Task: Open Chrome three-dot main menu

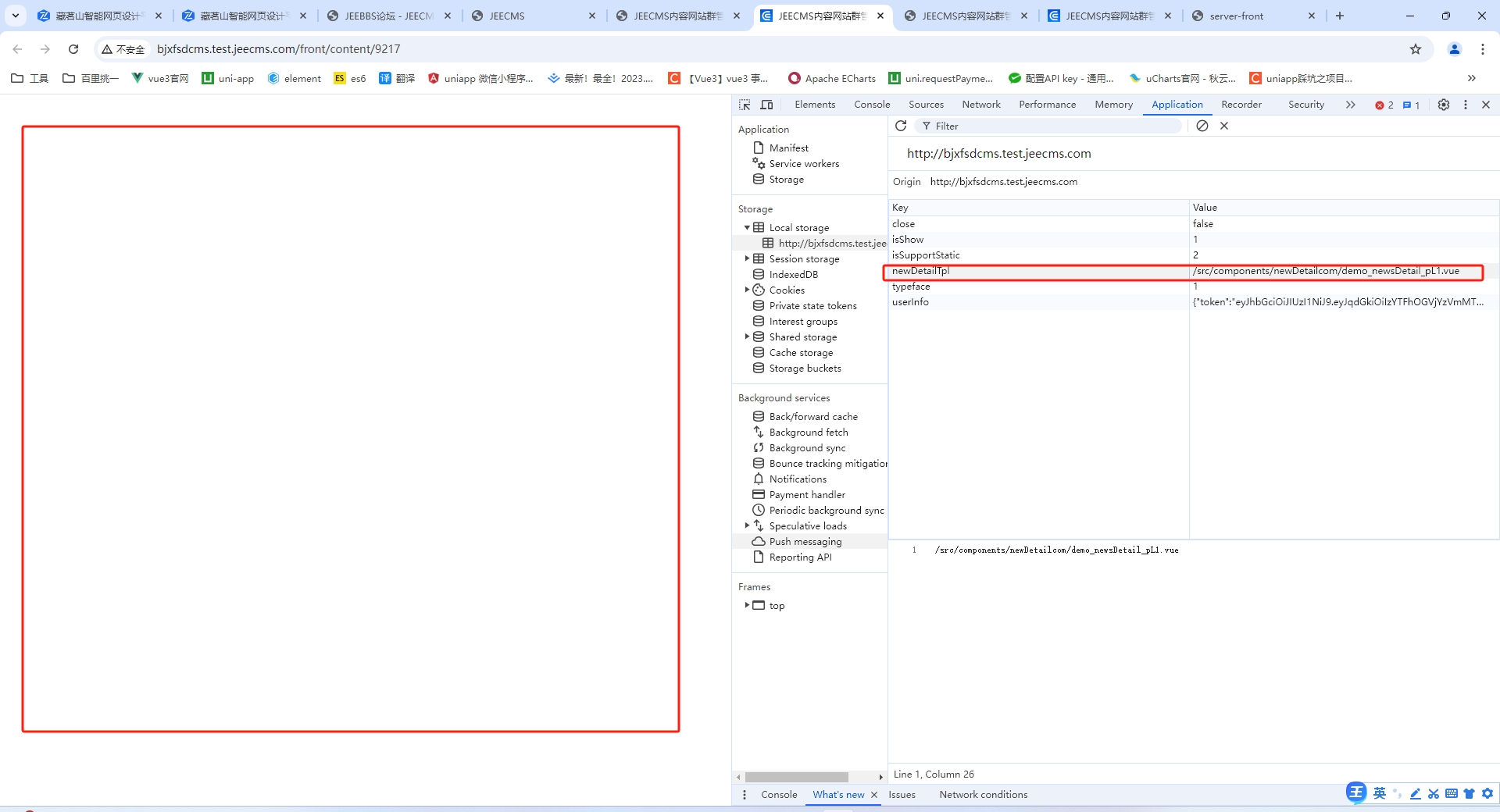Action: click(x=1483, y=49)
